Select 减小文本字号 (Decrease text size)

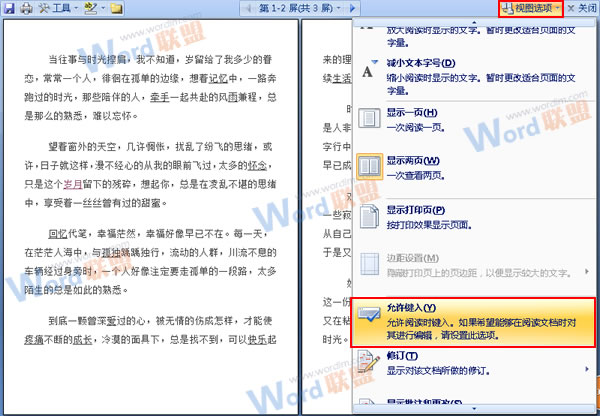pos(421,64)
